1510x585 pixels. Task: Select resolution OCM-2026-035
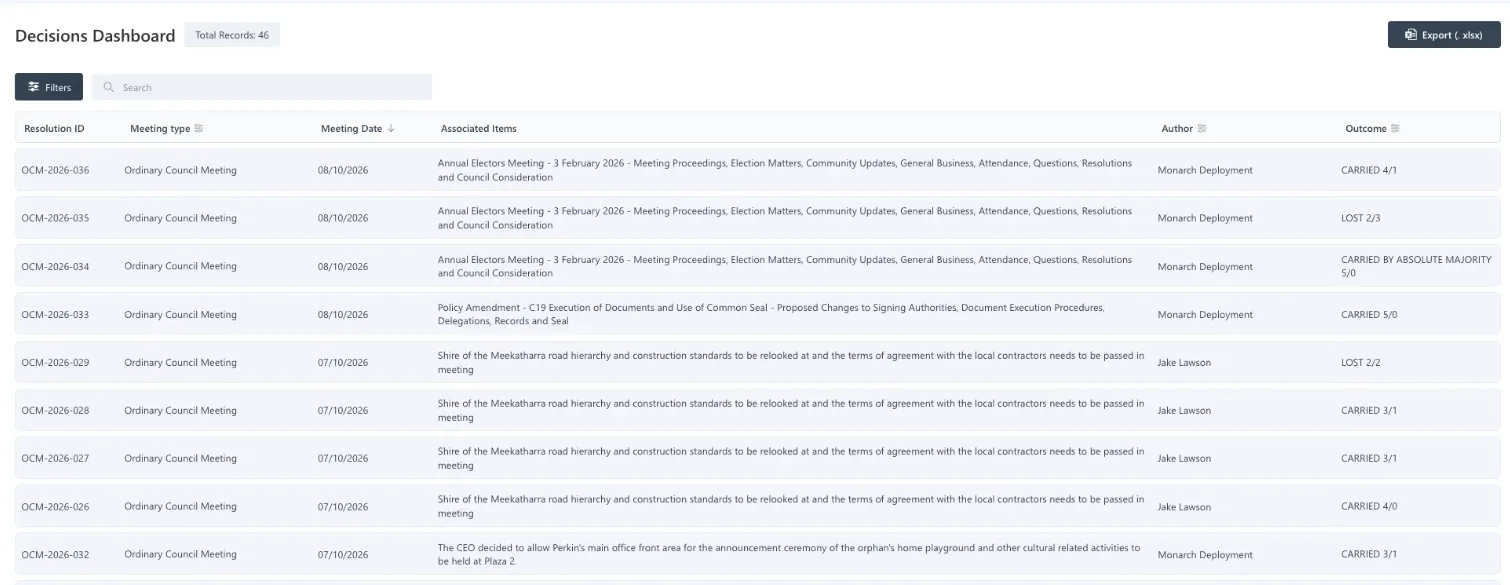55,218
